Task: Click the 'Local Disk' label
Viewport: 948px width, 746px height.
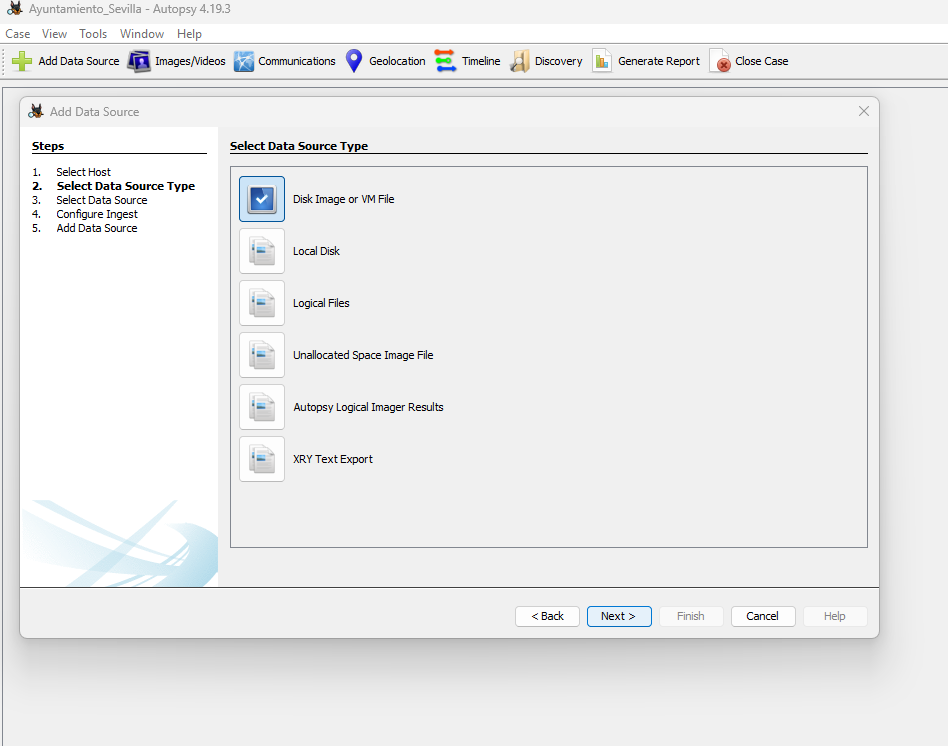Action: pos(316,251)
